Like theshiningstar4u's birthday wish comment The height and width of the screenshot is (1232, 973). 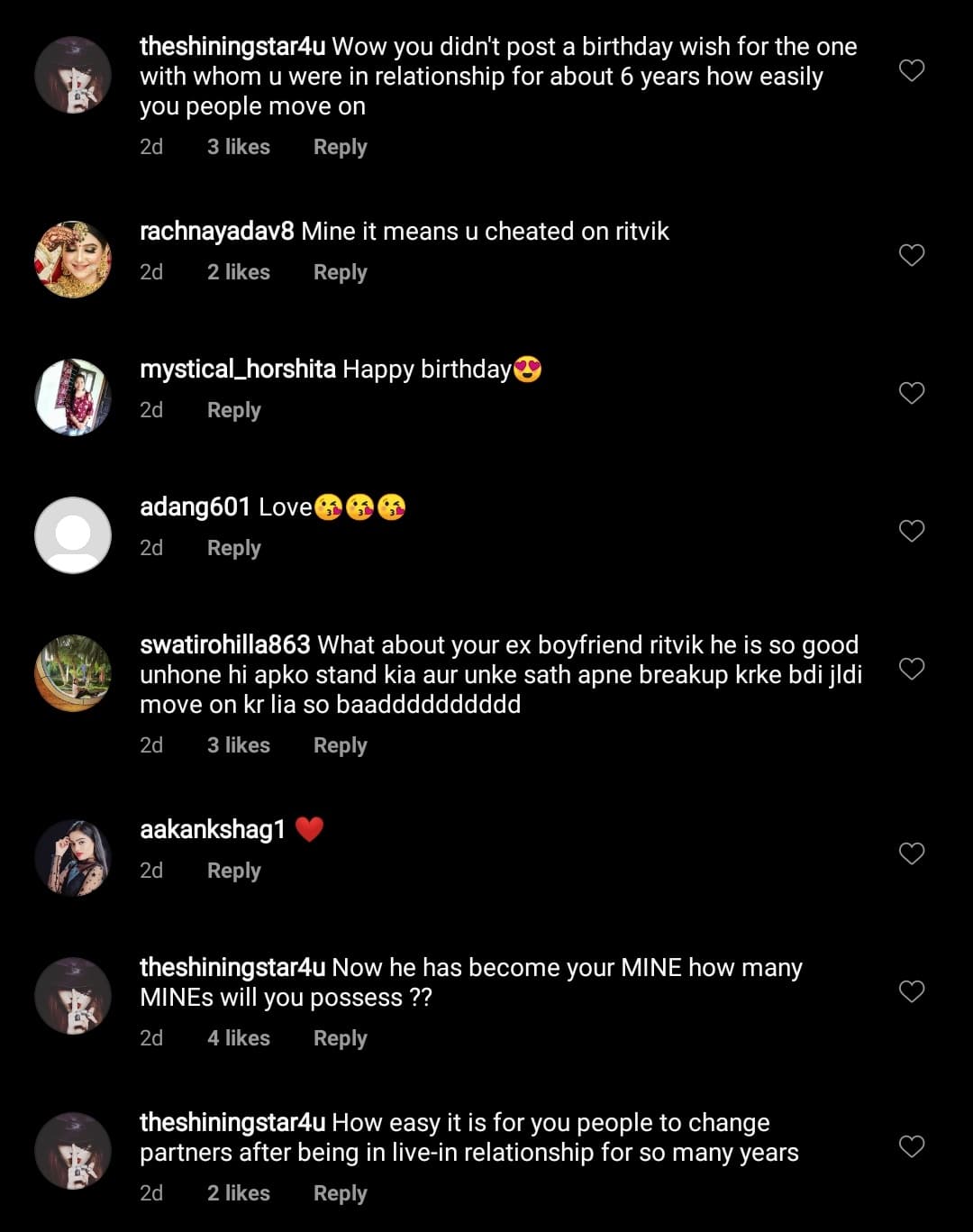coord(912,70)
